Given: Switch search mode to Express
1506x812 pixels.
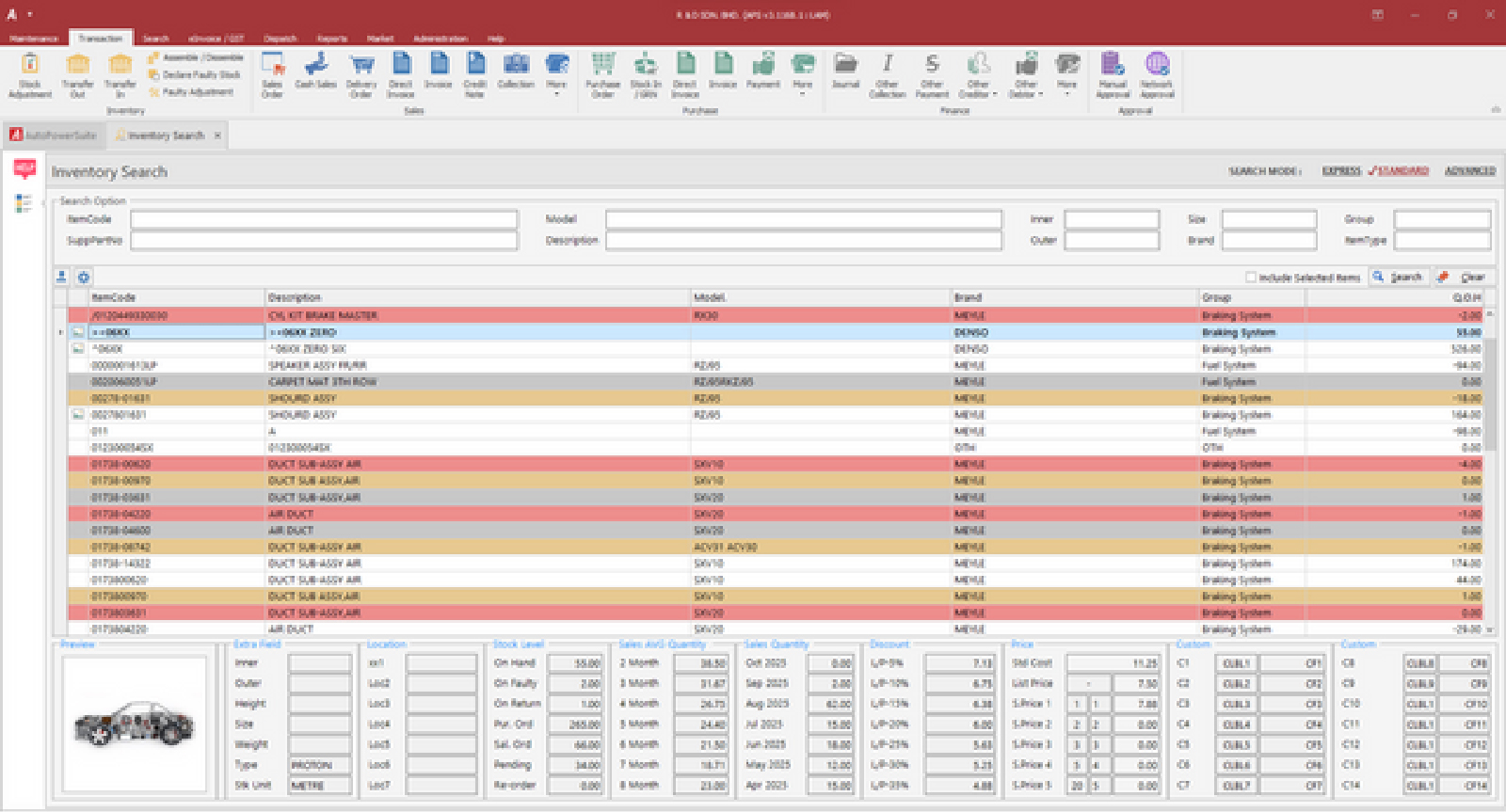Looking at the screenshot, I should pos(1341,171).
